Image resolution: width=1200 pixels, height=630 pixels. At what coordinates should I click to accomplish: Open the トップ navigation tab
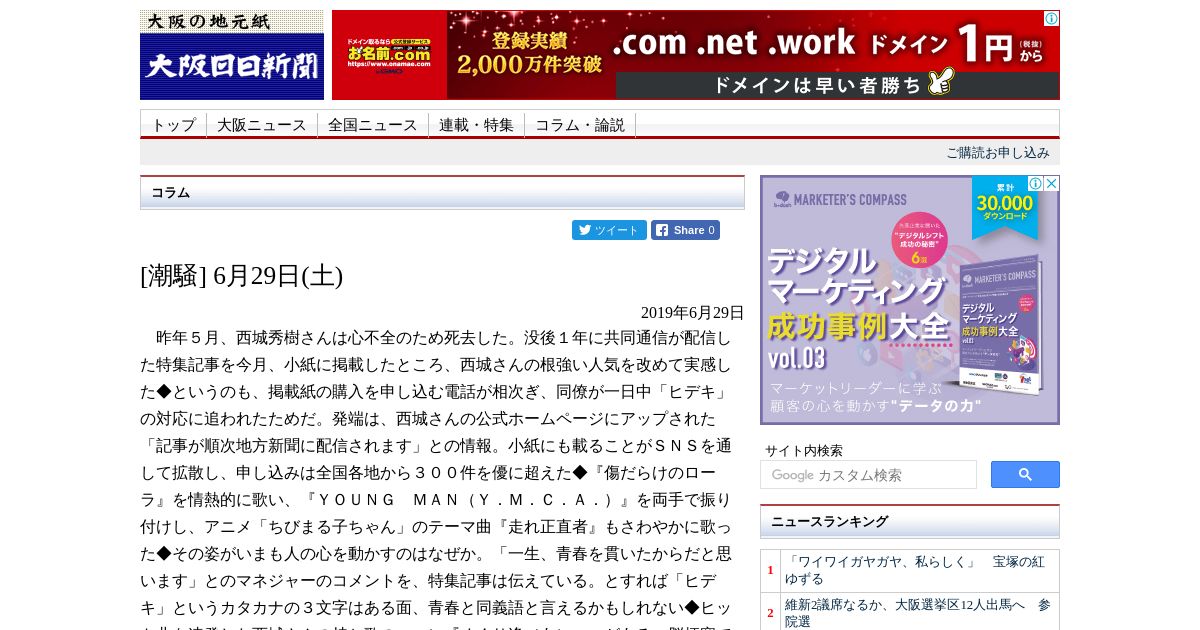(x=173, y=125)
